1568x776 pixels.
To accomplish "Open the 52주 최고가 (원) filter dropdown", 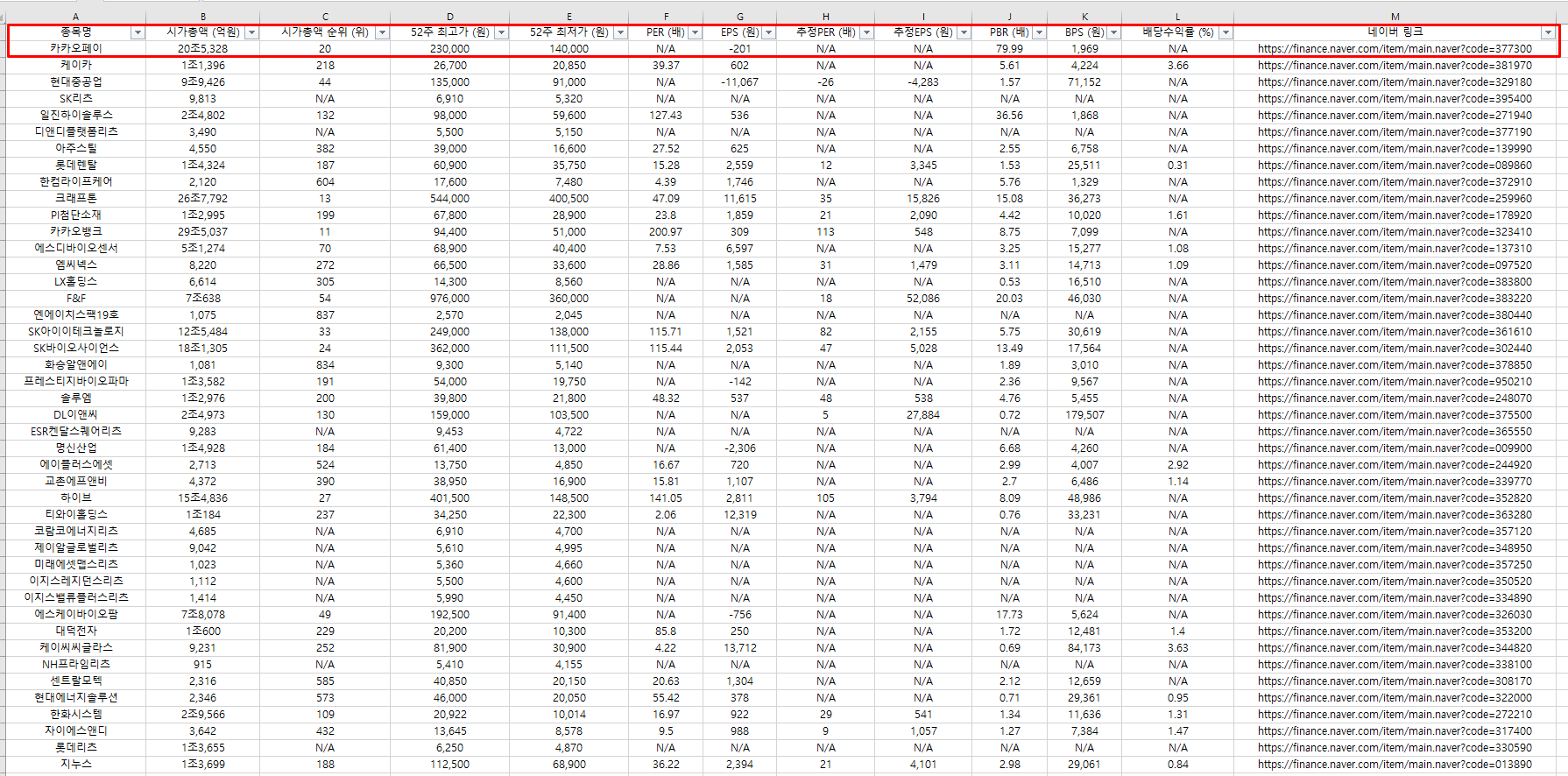I will coord(501,32).
